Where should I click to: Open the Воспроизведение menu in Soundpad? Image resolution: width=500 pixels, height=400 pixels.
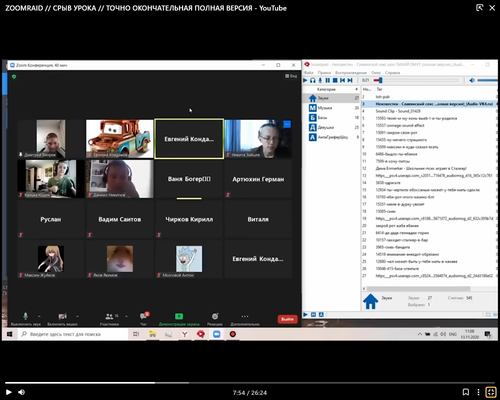pyautogui.click(x=351, y=72)
